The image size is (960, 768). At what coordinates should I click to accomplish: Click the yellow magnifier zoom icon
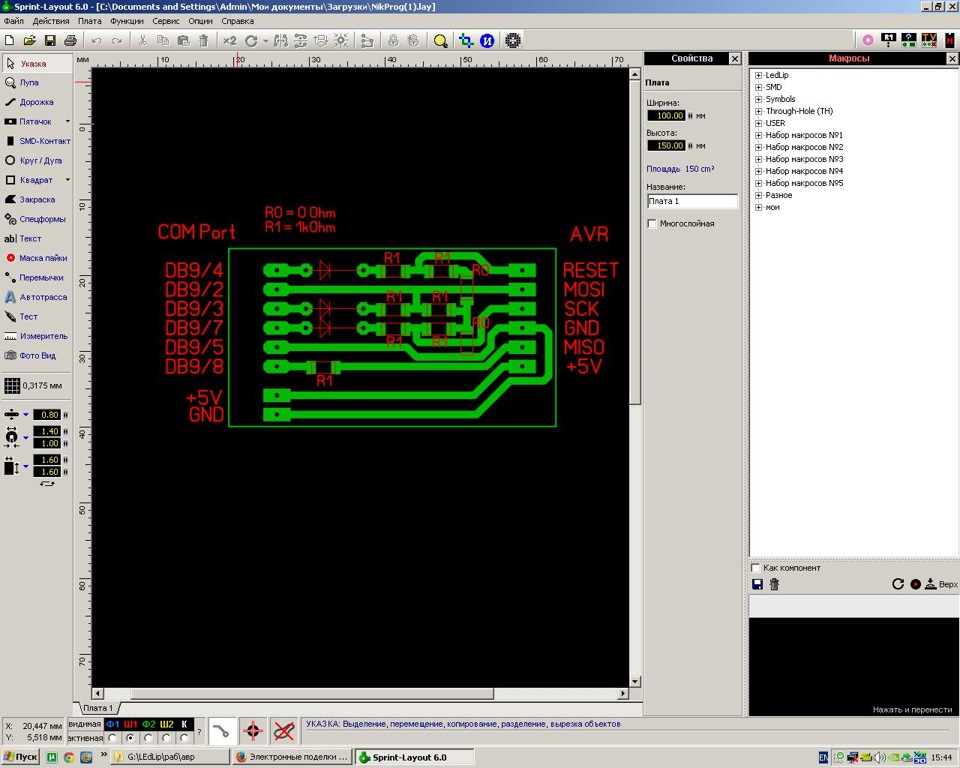click(440, 40)
